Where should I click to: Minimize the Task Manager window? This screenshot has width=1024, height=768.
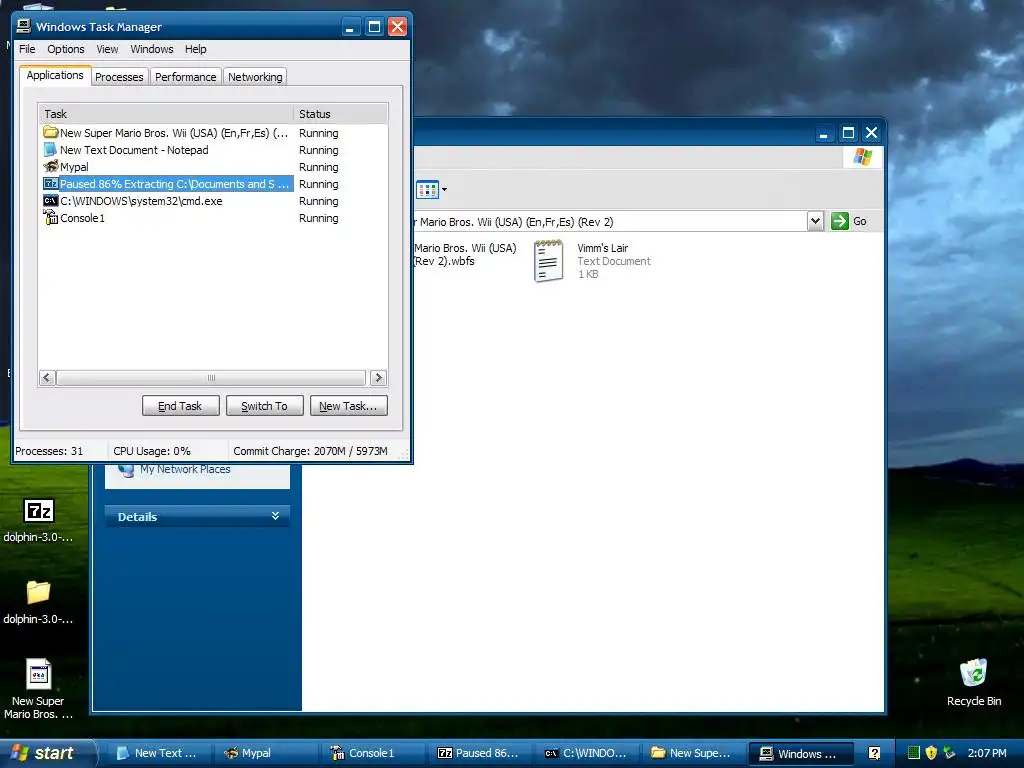(x=351, y=27)
